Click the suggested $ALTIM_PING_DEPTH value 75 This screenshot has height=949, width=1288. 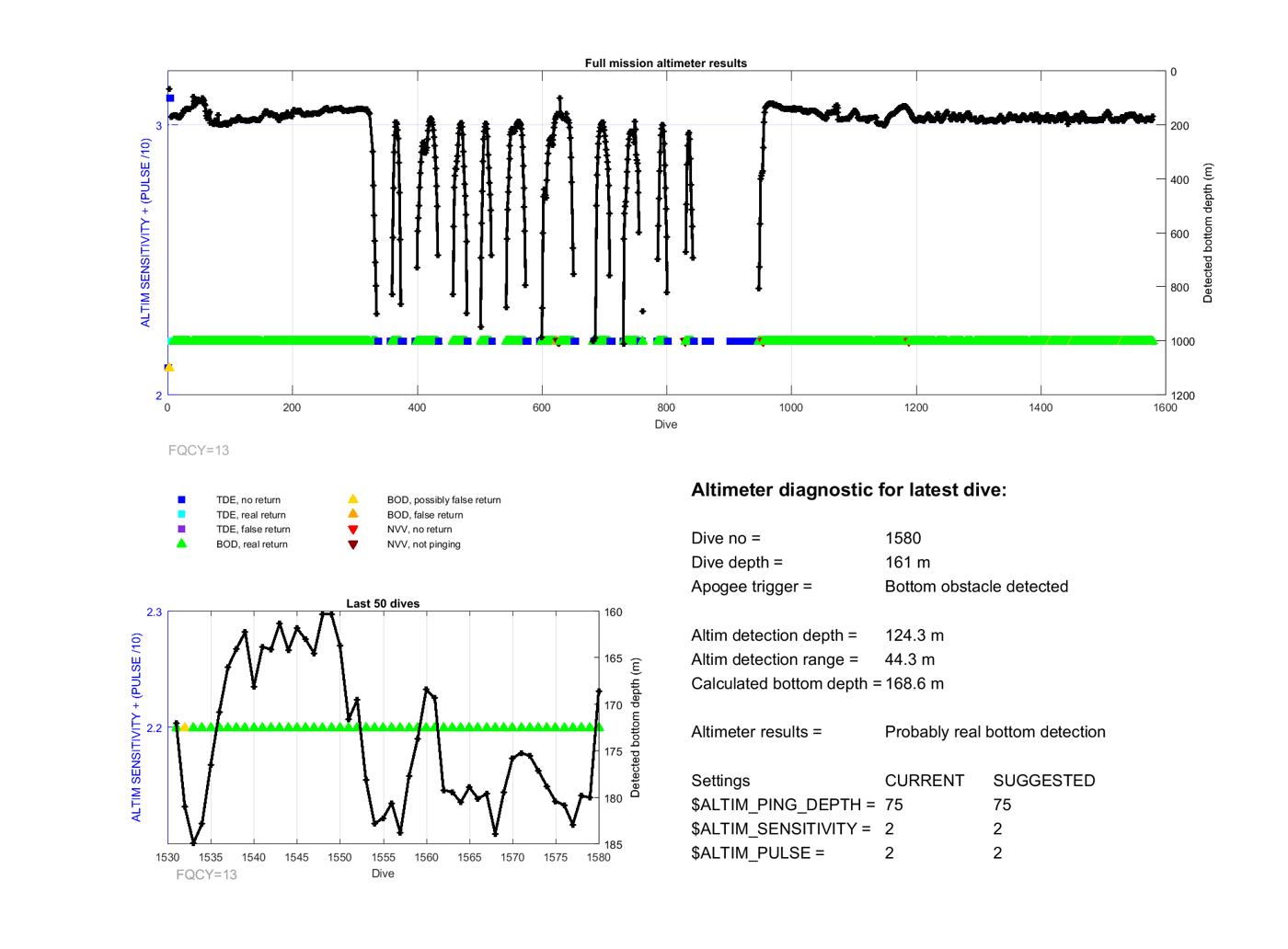(x=1002, y=805)
